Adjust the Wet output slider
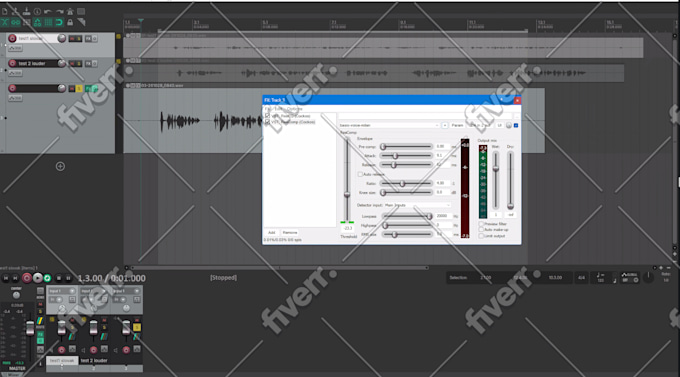 coord(496,168)
